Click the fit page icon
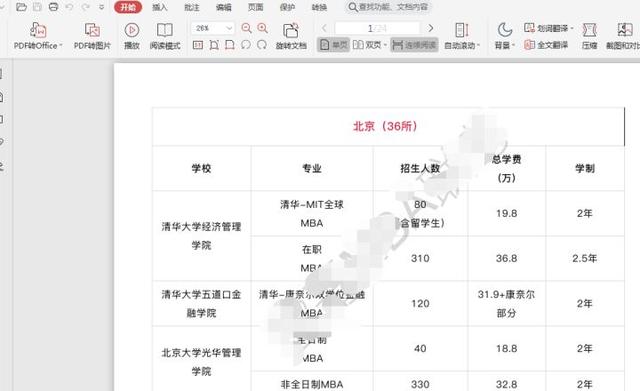 214,45
